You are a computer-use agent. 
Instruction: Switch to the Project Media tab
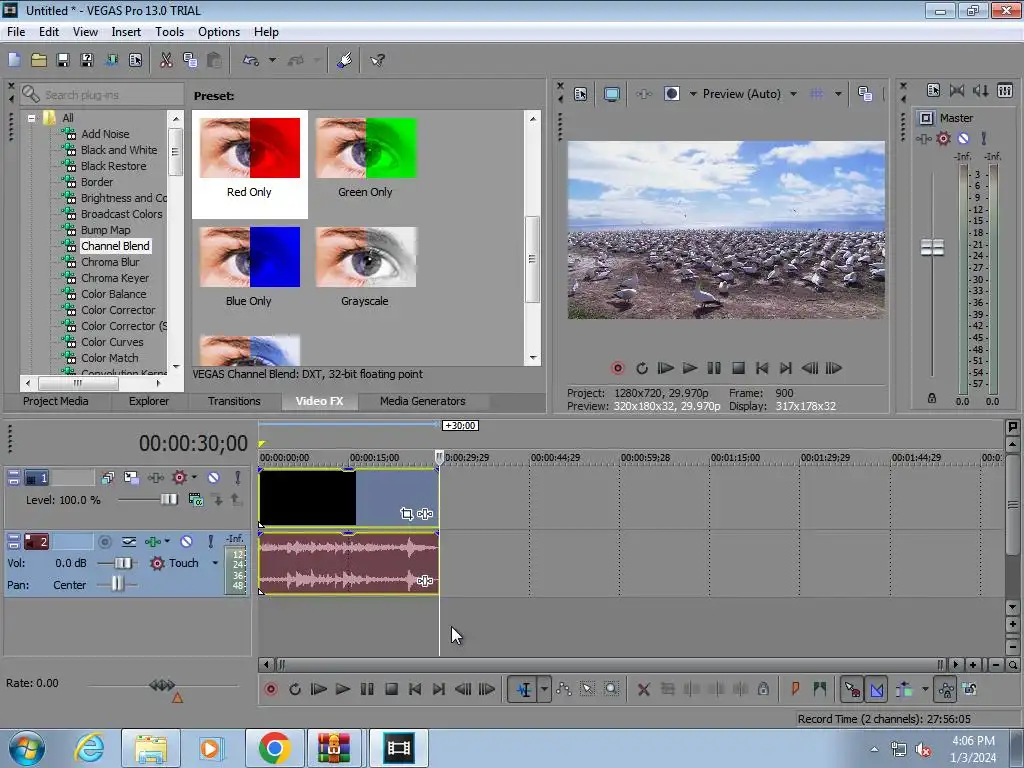click(56, 401)
